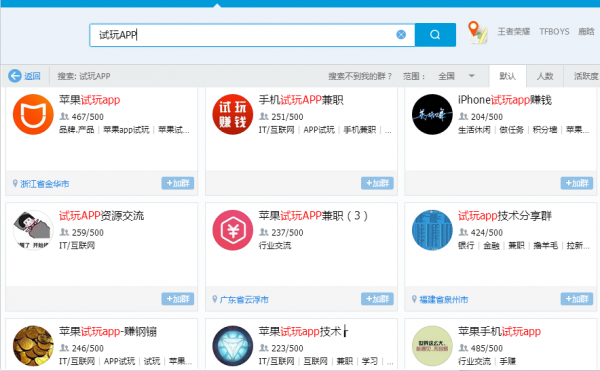Open group title 苹果试玩APP兼职(3)
This screenshot has height=371, width=600.
(x=313, y=216)
